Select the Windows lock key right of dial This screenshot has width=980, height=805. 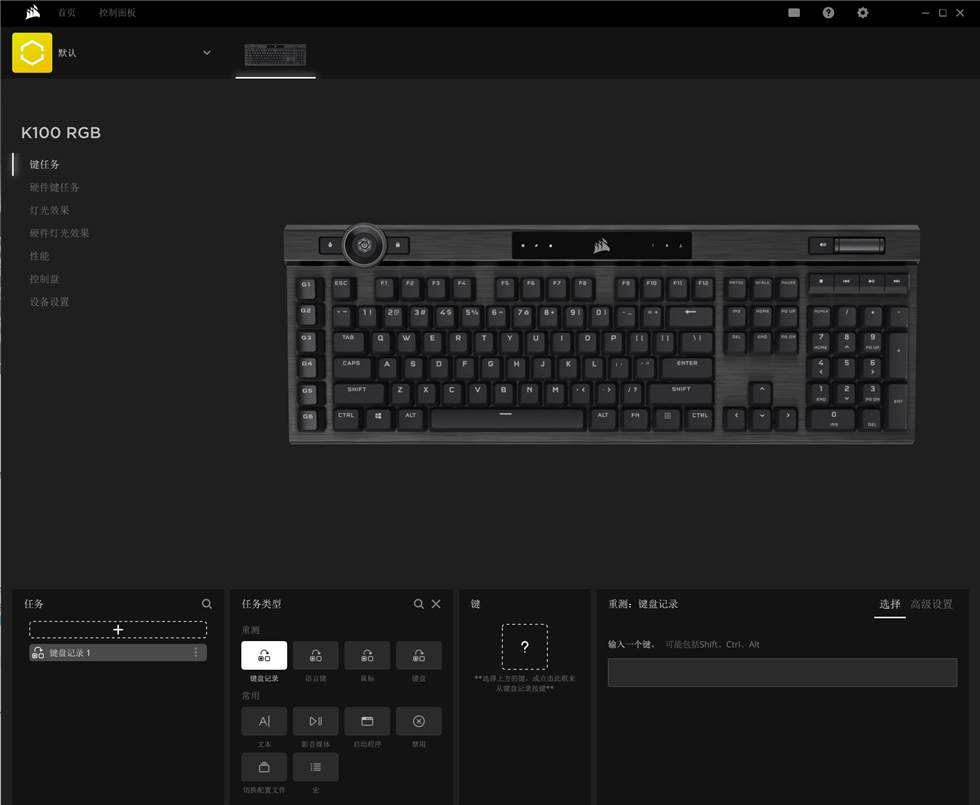click(398, 245)
